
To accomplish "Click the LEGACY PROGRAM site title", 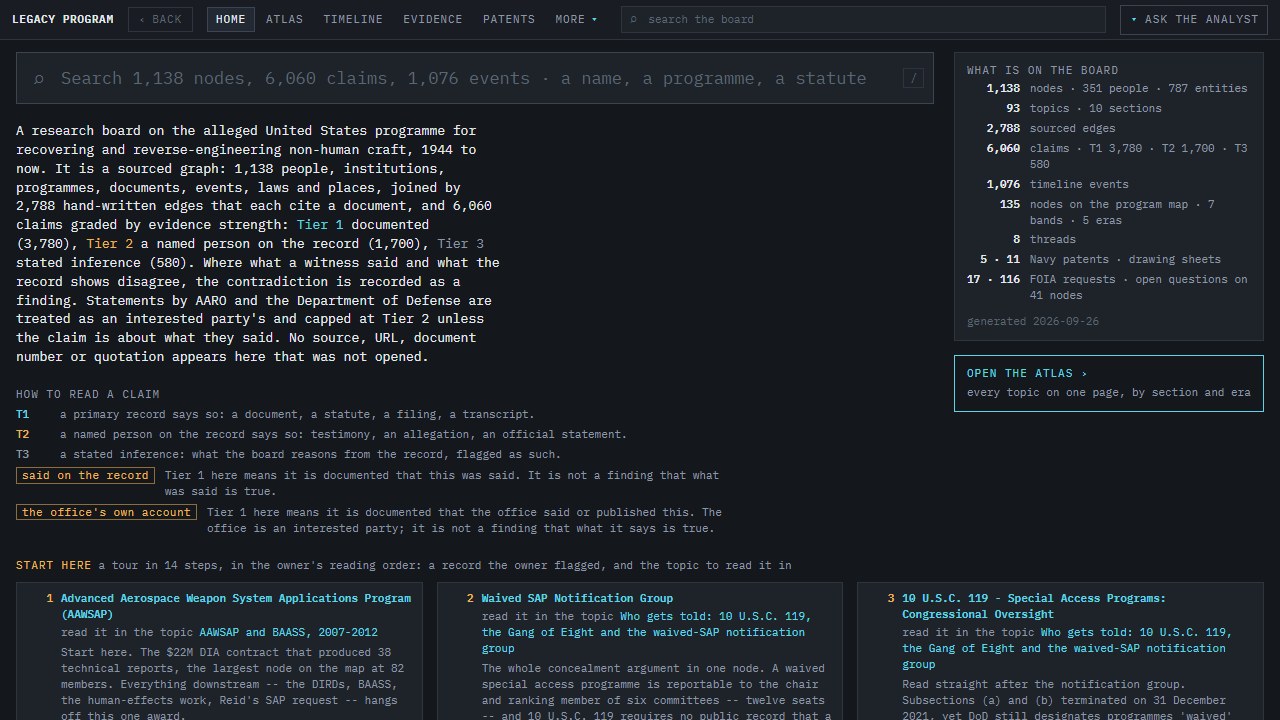I will coord(63,19).
